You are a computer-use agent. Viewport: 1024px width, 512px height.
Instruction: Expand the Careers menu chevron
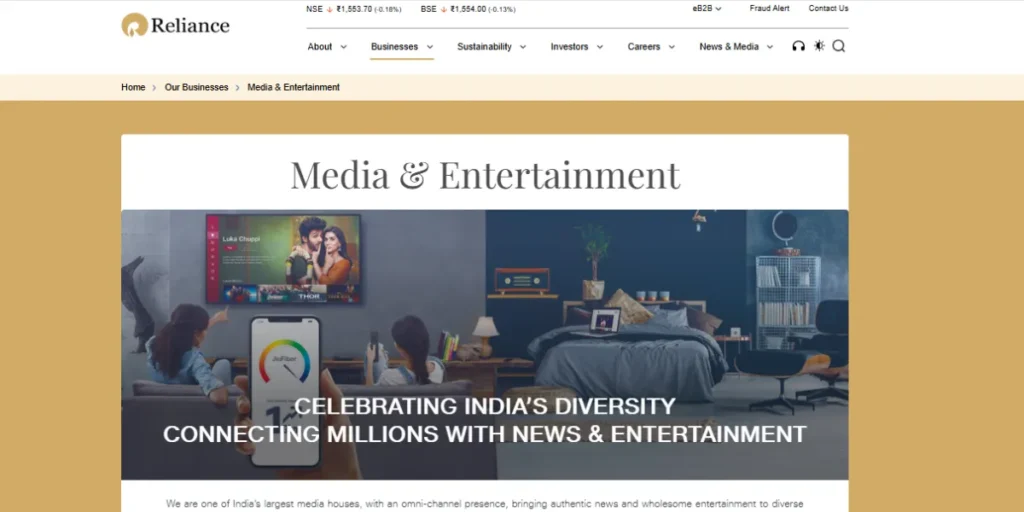[x=671, y=47]
